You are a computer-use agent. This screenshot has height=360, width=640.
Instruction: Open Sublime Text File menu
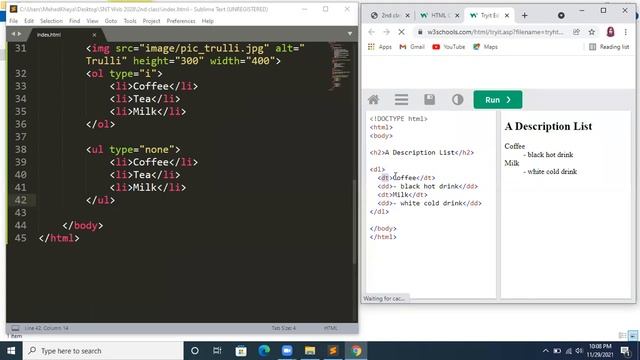pyautogui.click(x=13, y=21)
